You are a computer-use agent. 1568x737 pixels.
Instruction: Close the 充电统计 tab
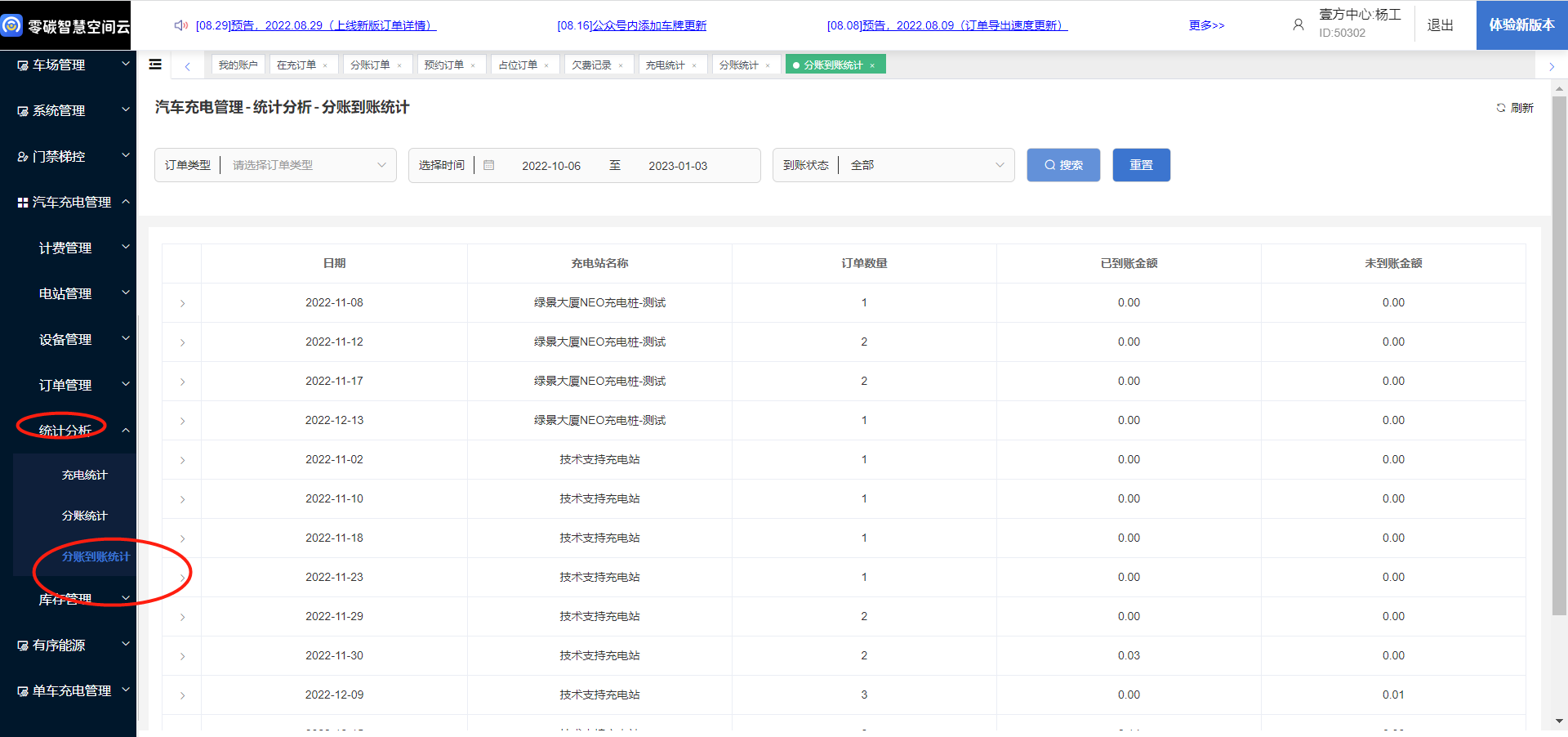coord(694,65)
